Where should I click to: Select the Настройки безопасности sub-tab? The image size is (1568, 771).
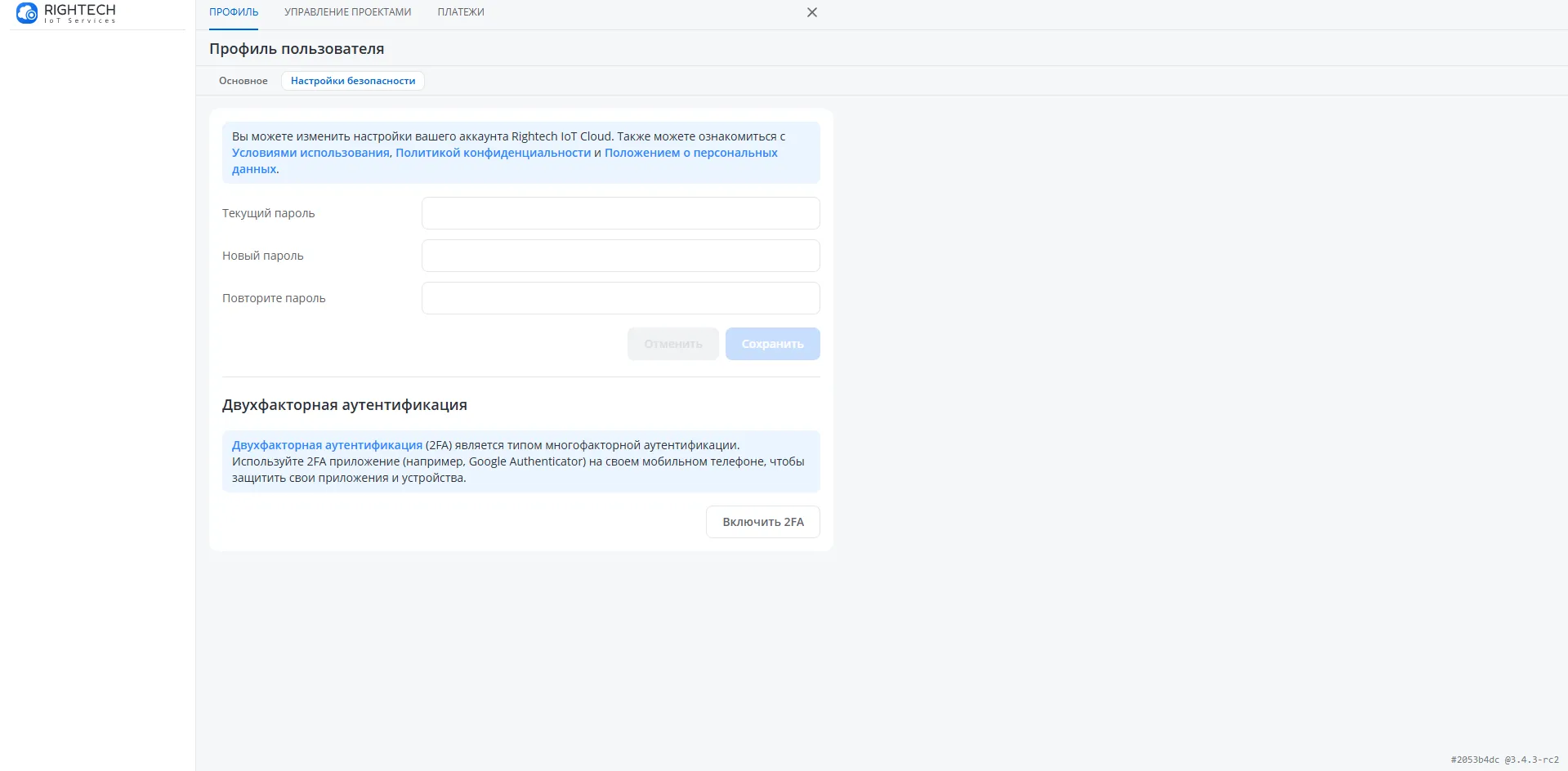(x=353, y=81)
